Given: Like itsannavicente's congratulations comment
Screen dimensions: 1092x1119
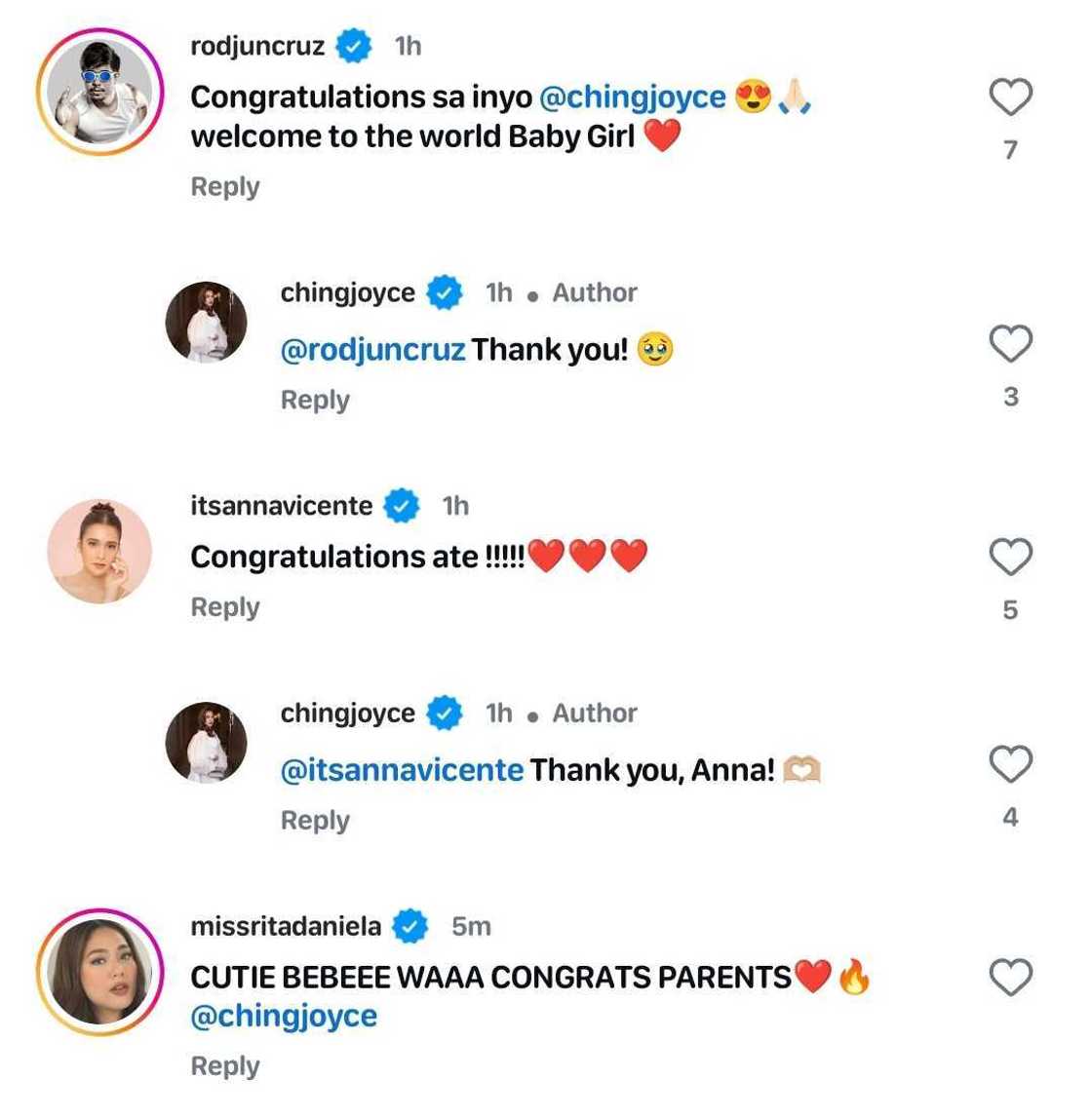Looking at the screenshot, I should 1010,557.
